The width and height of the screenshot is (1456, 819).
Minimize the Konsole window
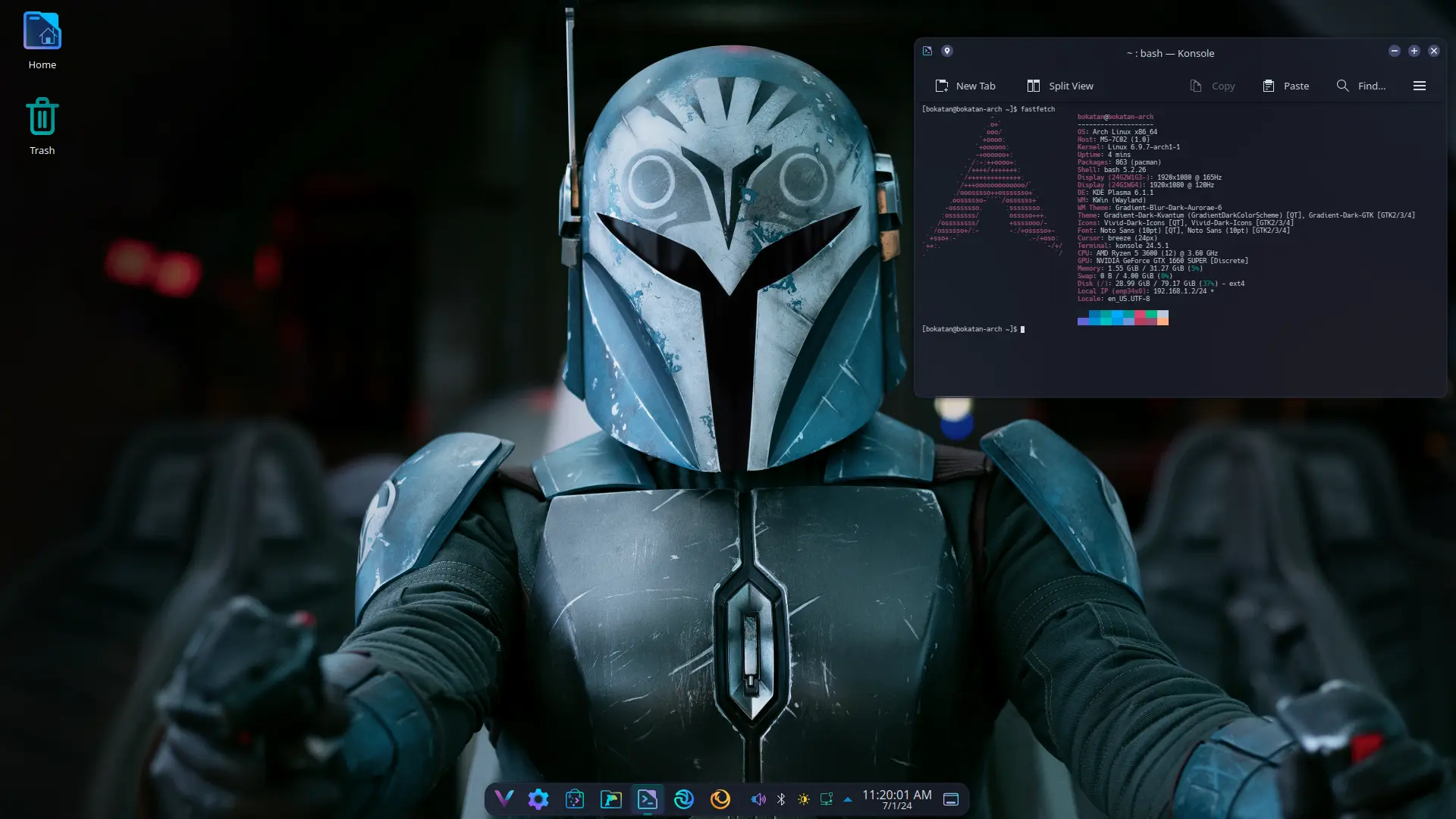(x=1395, y=51)
